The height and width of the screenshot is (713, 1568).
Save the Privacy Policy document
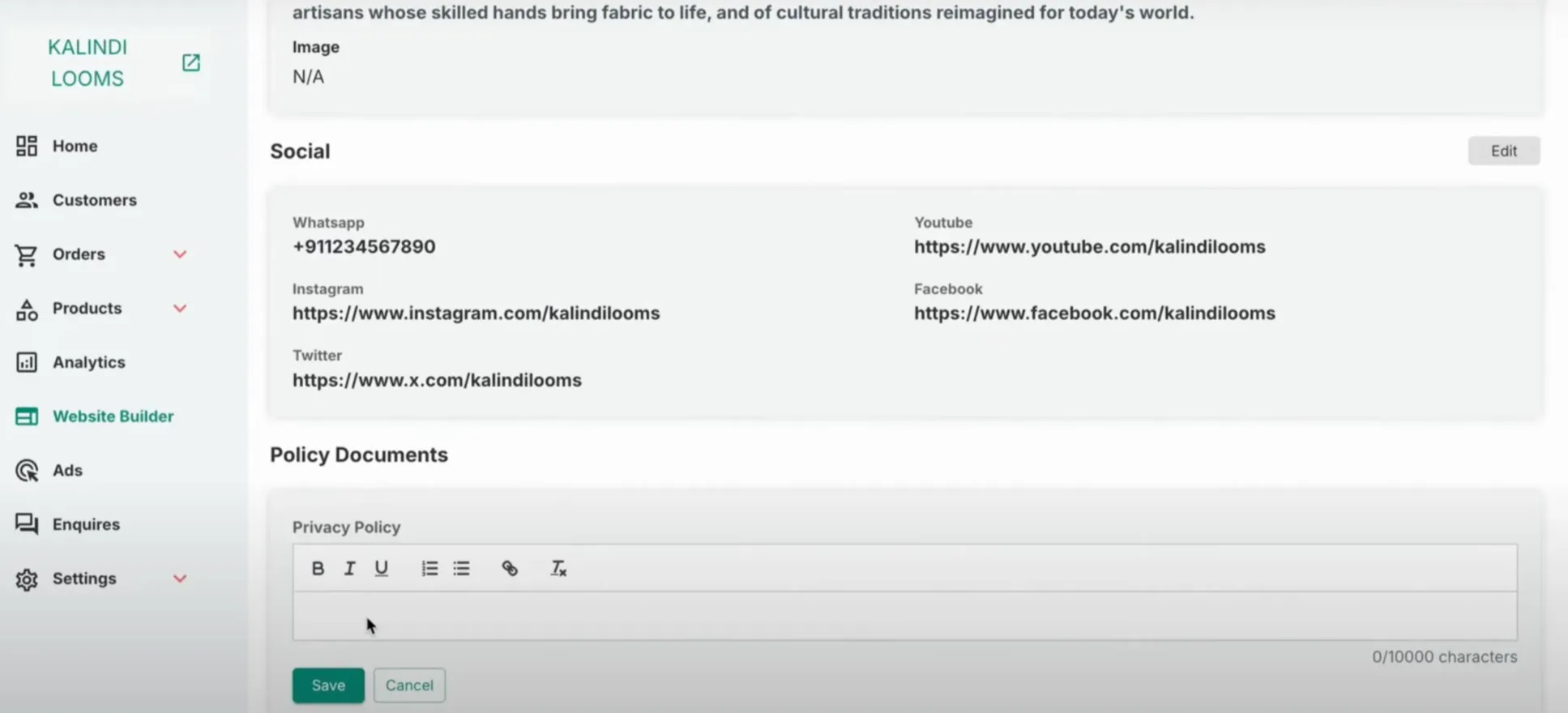[x=328, y=685]
